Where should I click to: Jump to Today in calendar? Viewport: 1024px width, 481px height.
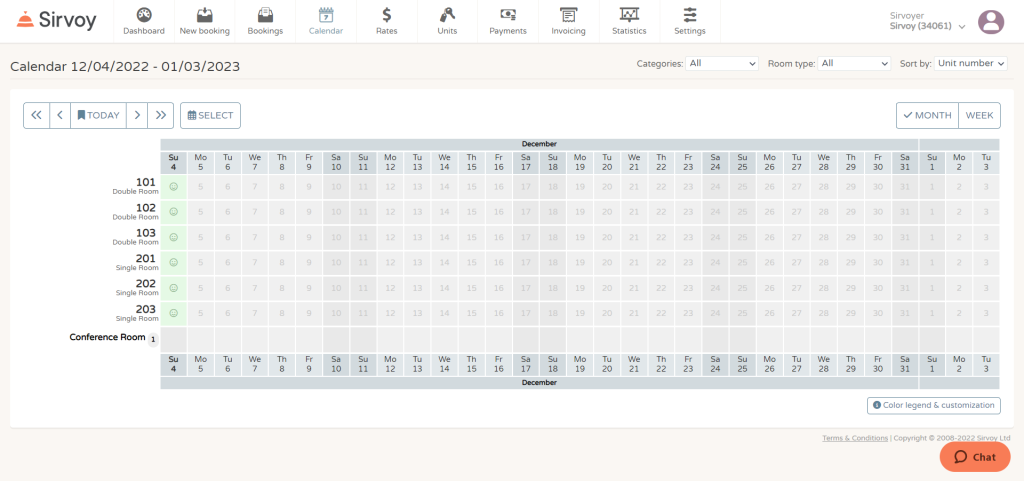click(x=98, y=115)
